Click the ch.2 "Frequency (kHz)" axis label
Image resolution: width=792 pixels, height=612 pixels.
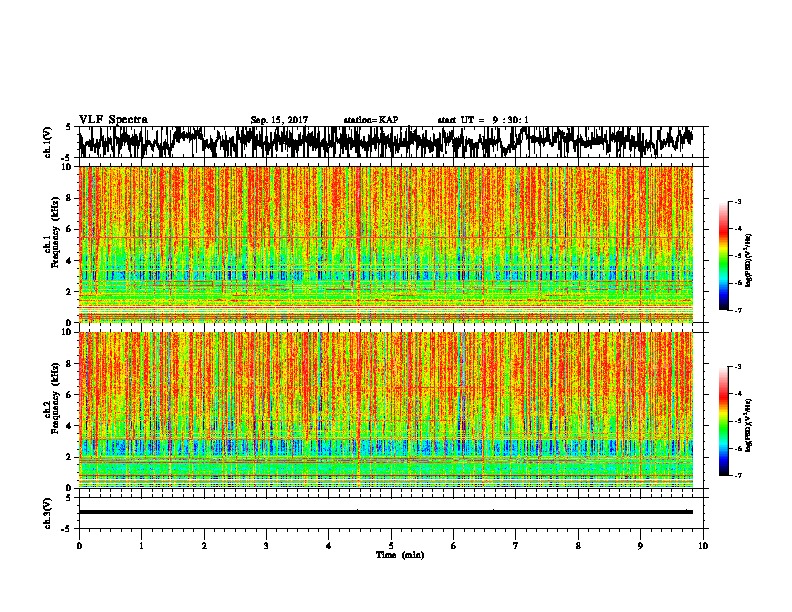click(55, 398)
